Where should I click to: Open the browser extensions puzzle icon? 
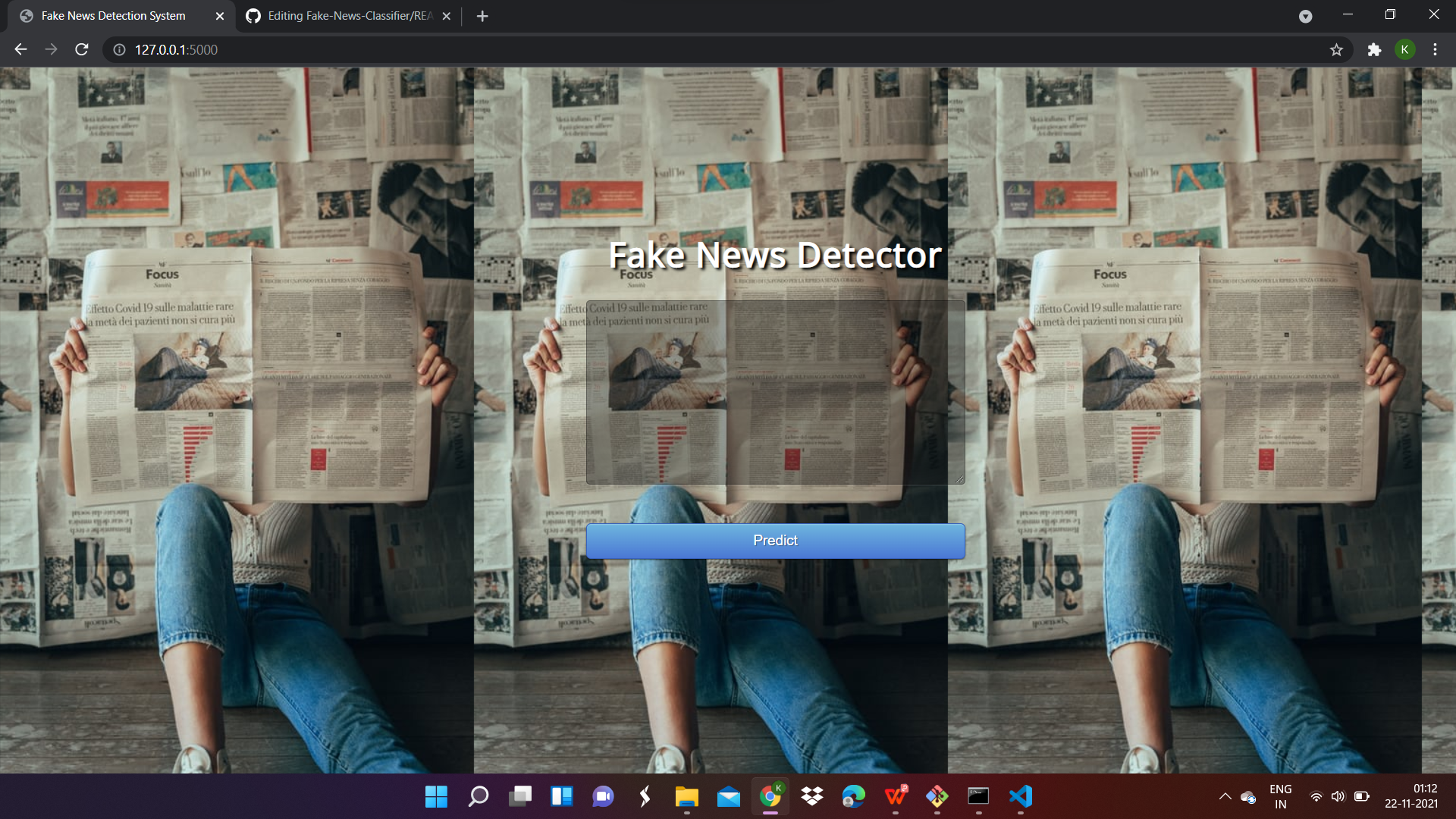1375,49
